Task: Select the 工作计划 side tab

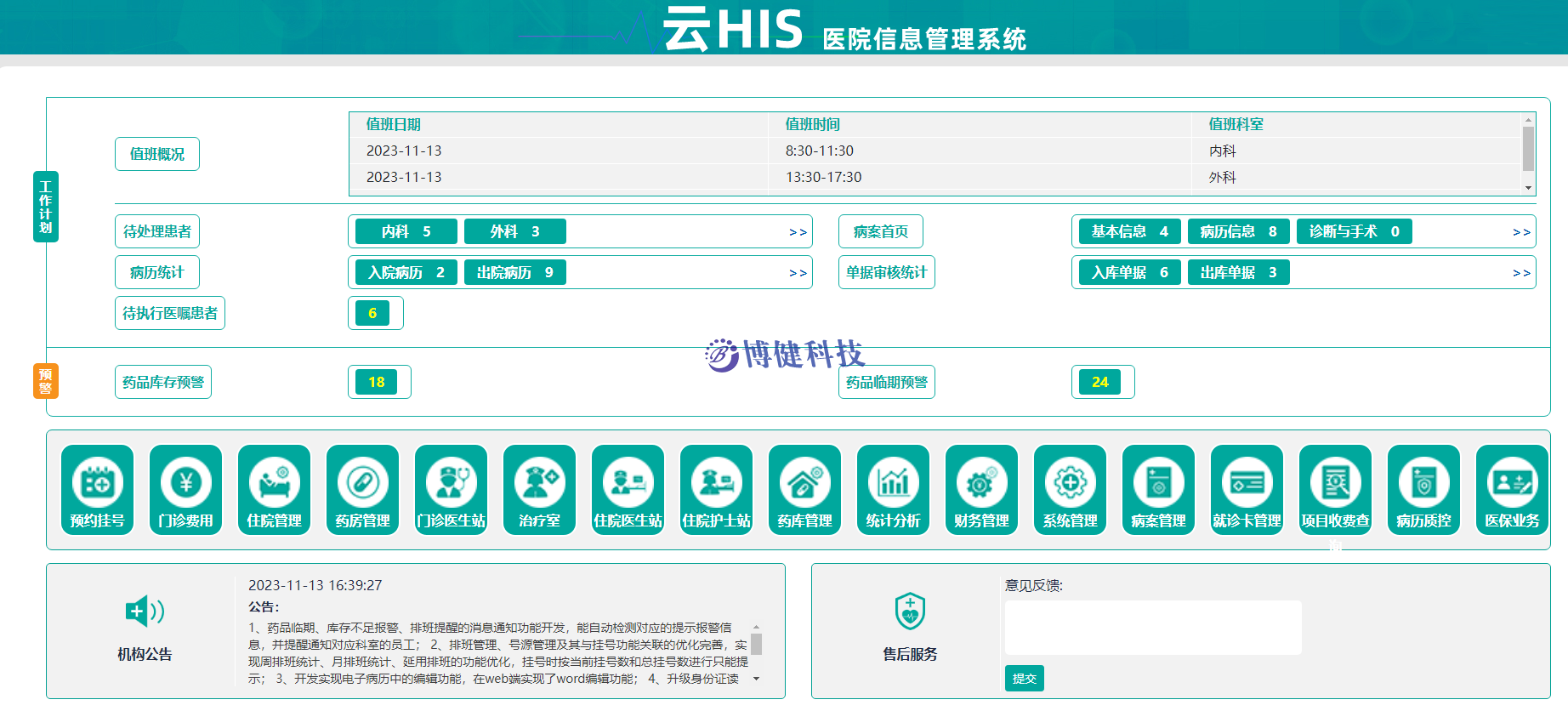Action: coord(46,207)
